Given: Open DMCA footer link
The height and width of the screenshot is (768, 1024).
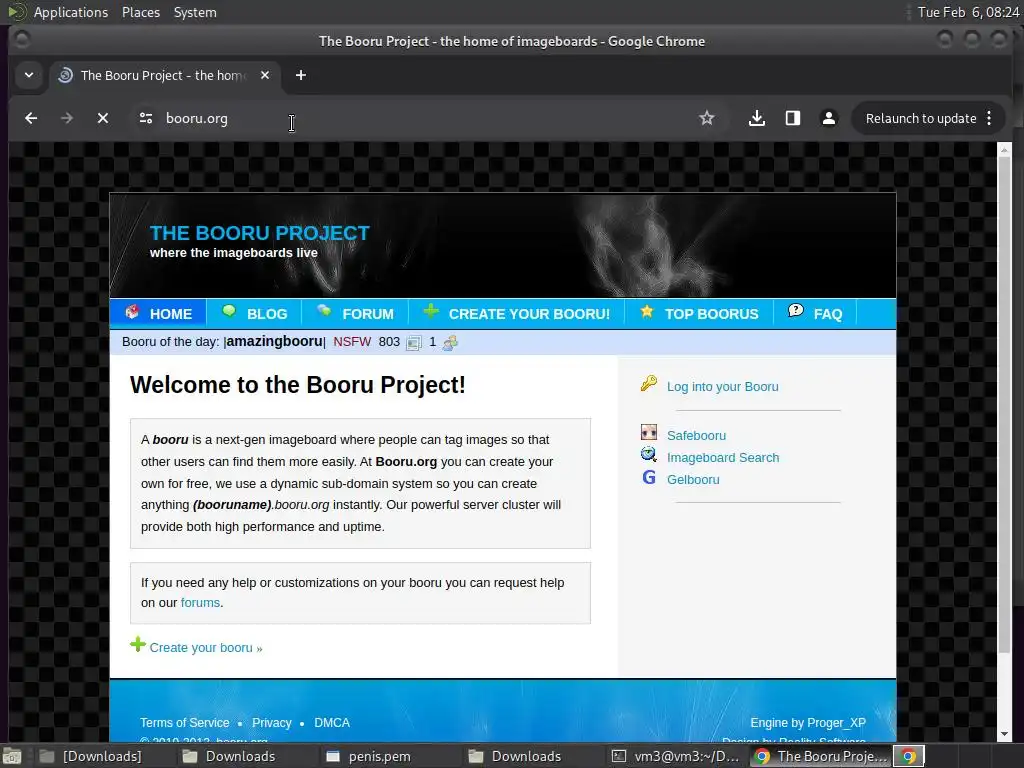Looking at the screenshot, I should [x=332, y=723].
